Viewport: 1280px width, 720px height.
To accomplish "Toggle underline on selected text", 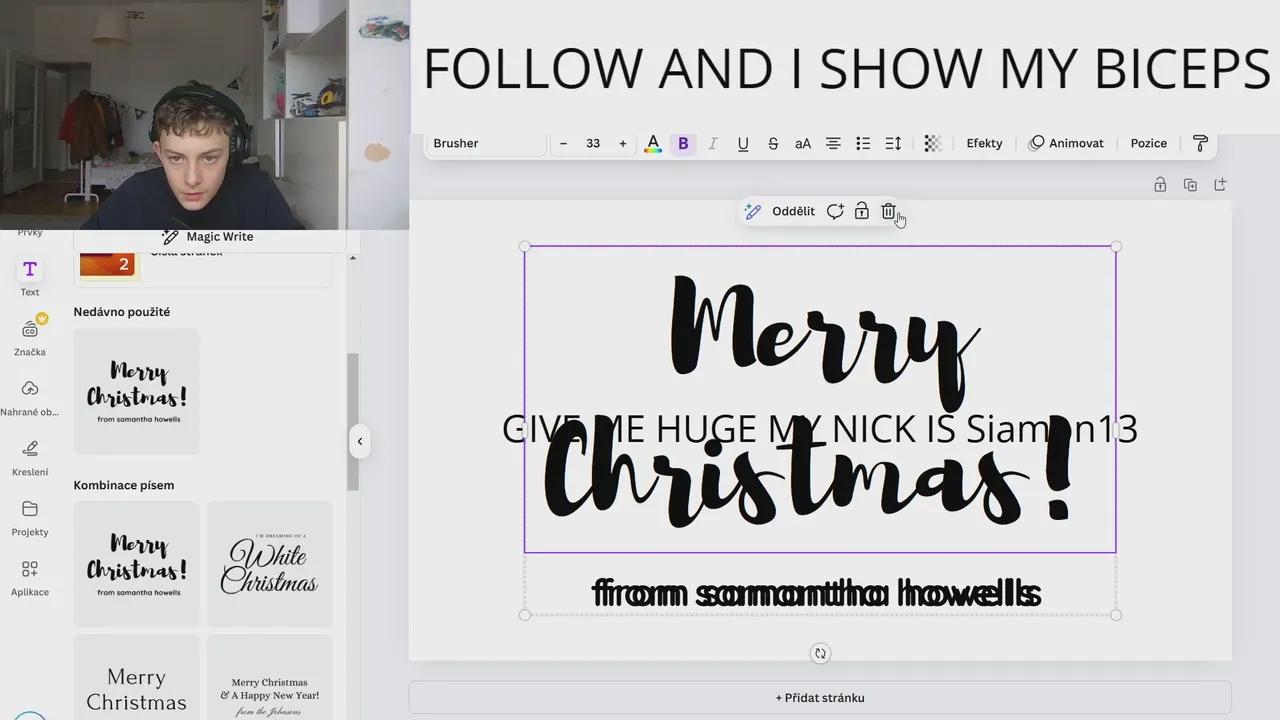I will [x=743, y=144].
